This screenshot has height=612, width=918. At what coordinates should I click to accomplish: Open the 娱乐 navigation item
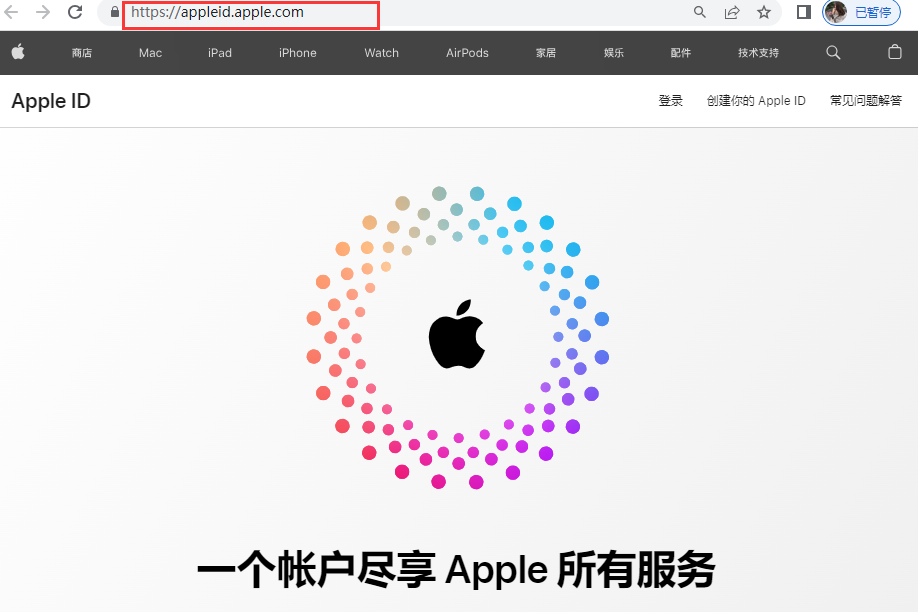[x=614, y=53]
